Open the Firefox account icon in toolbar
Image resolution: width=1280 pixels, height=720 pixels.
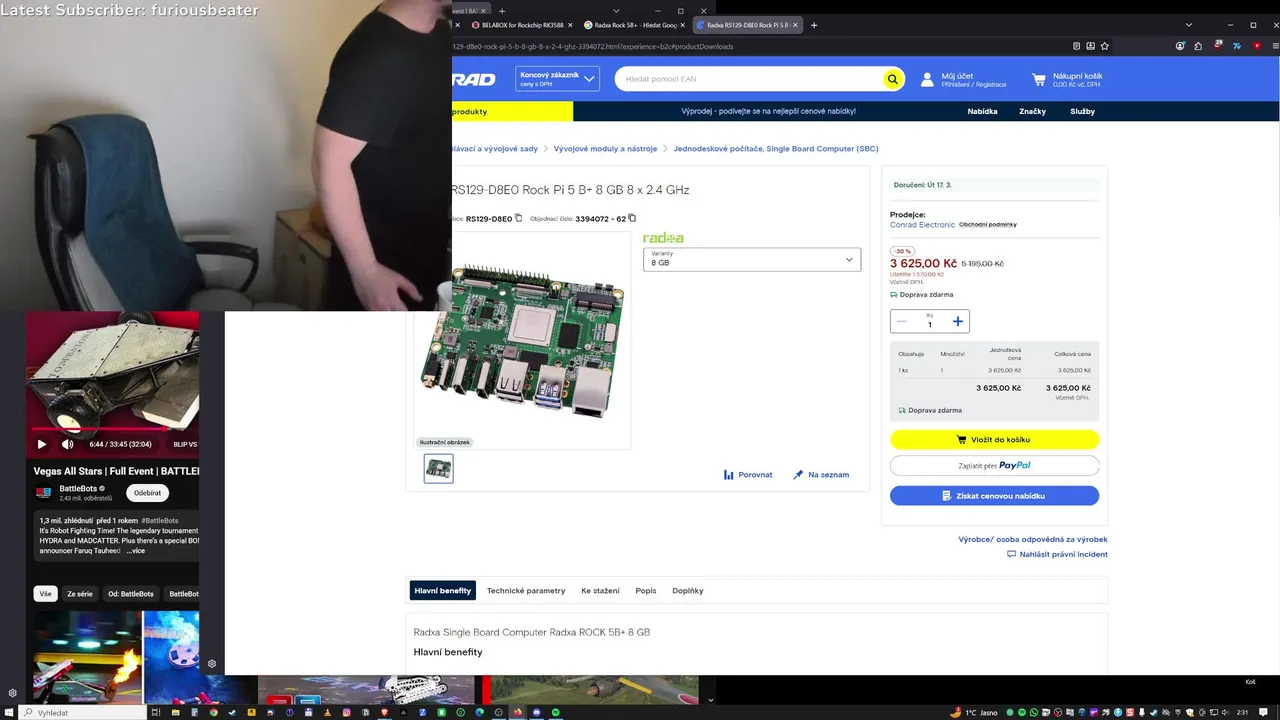point(1181,46)
